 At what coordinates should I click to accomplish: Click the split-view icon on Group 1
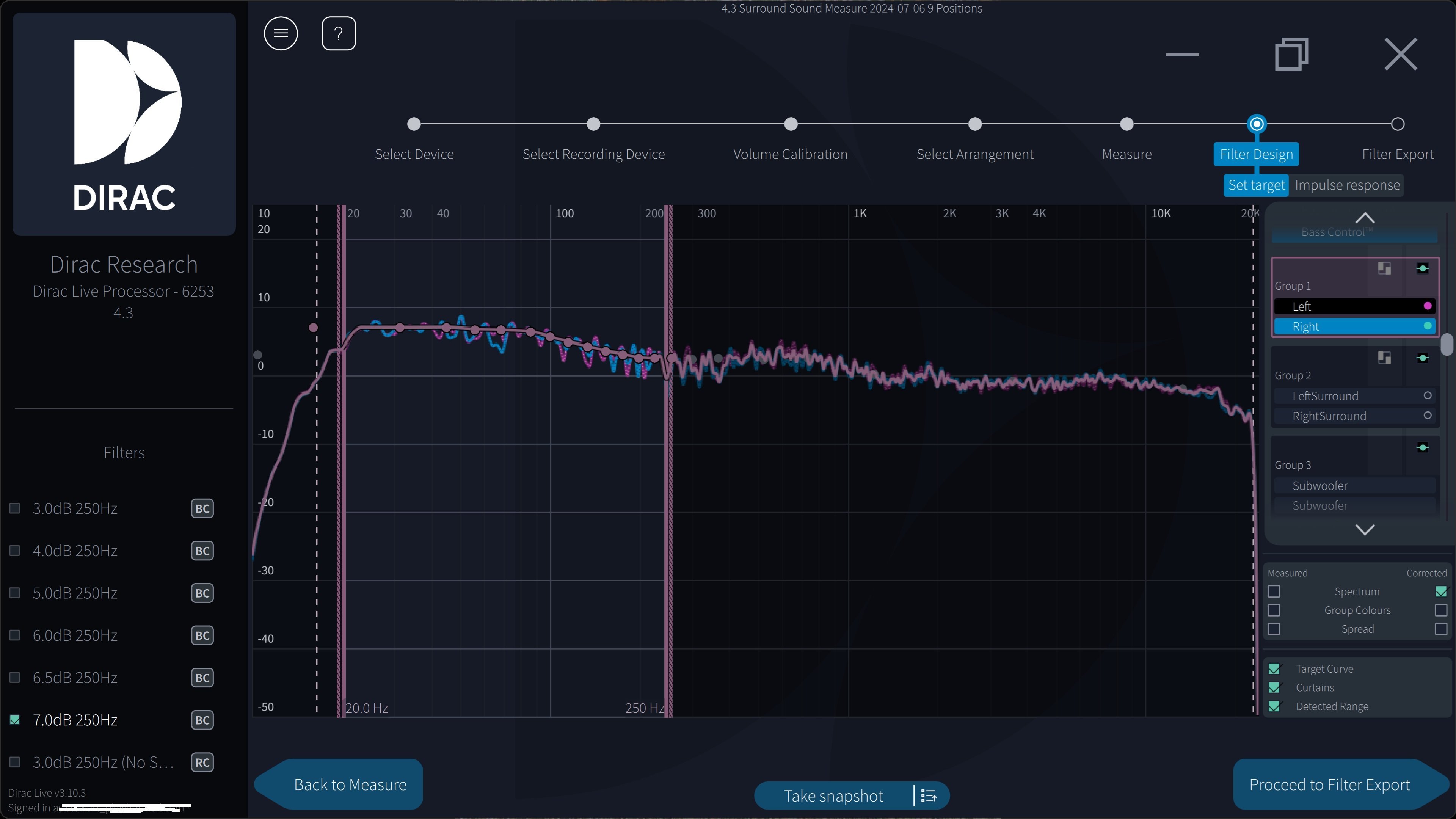(1384, 268)
